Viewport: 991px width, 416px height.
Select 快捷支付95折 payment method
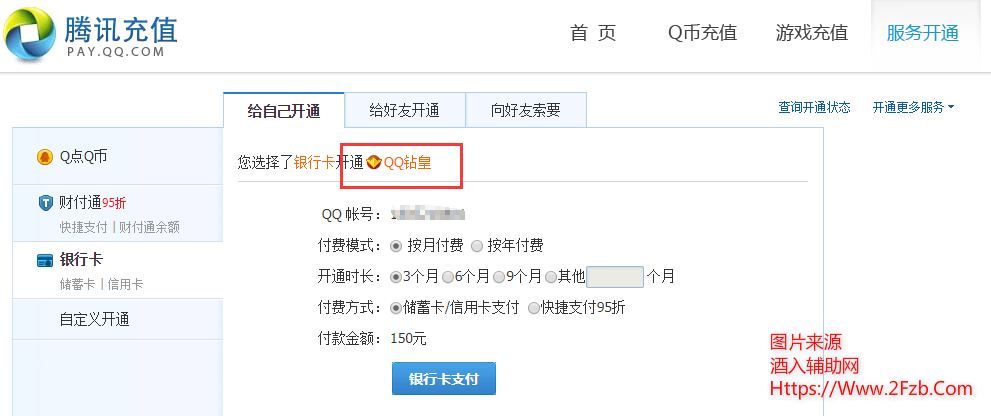coord(534,308)
